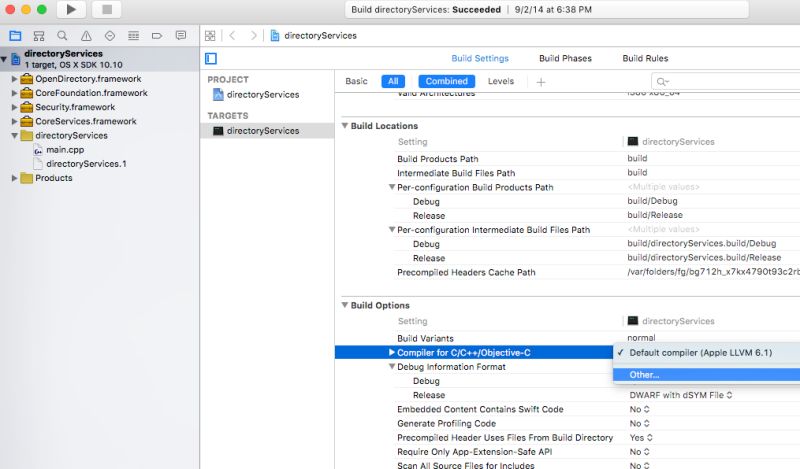Screen dimensions: 800x469
Task: Click Intermediate Build Files Path setting name
Action: click(x=456, y=173)
